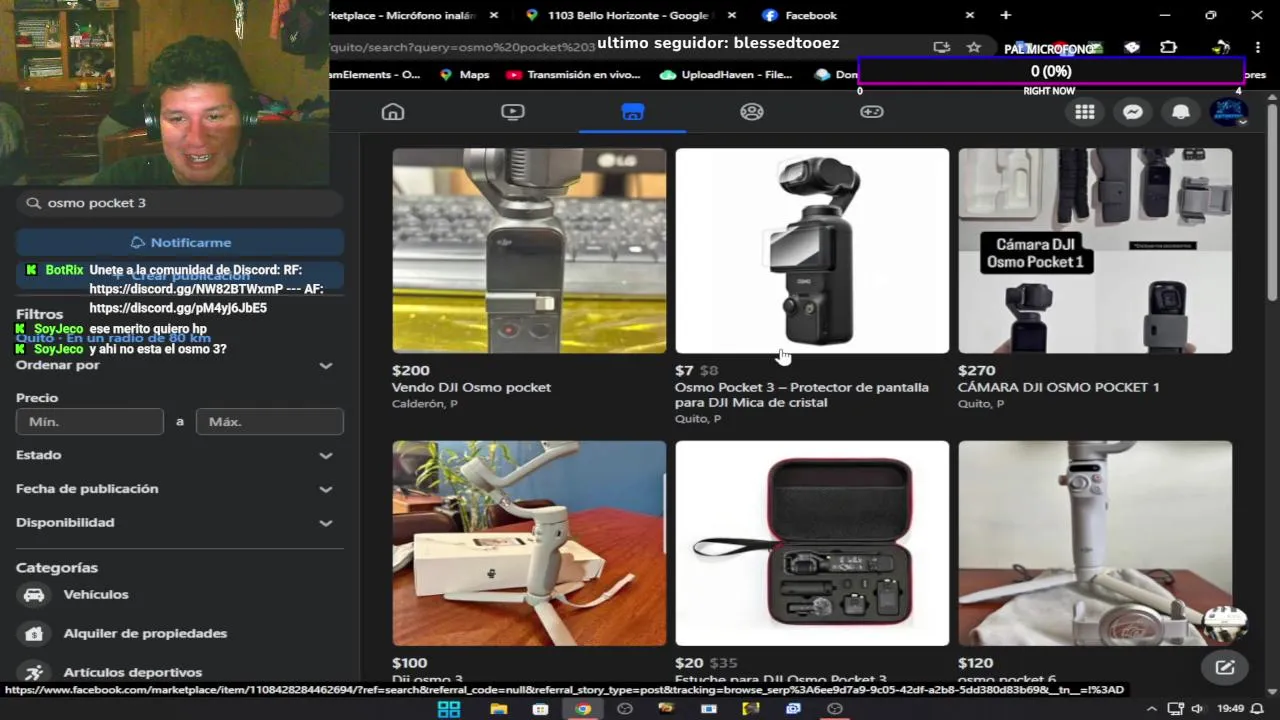
Task: Open Messenger chat icon
Action: pos(1133,112)
